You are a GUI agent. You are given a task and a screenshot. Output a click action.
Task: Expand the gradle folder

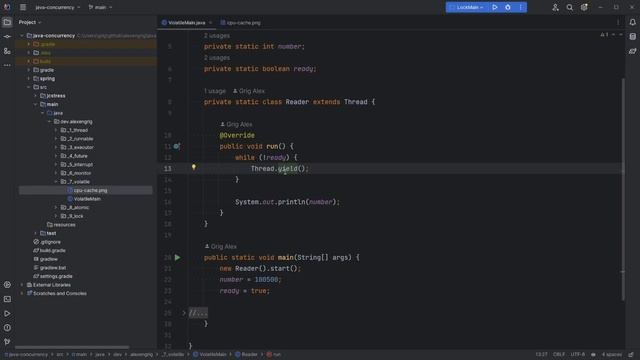(x=29, y=70)
